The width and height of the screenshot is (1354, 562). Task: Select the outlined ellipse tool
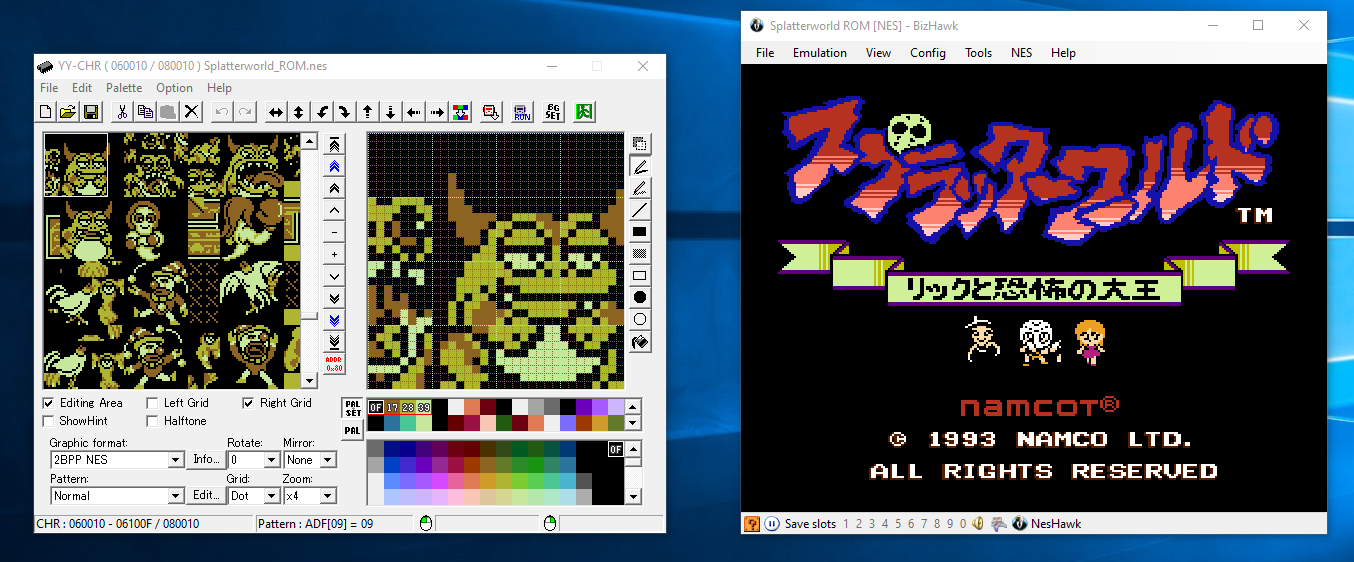[640, 320]
